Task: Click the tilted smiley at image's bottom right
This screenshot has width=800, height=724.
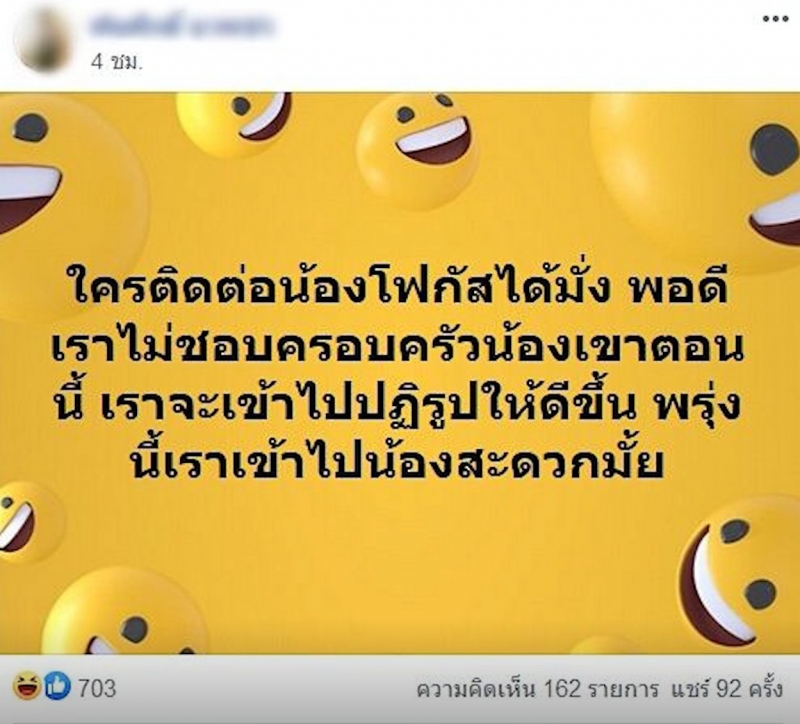Action: click(x=740, y=574)
